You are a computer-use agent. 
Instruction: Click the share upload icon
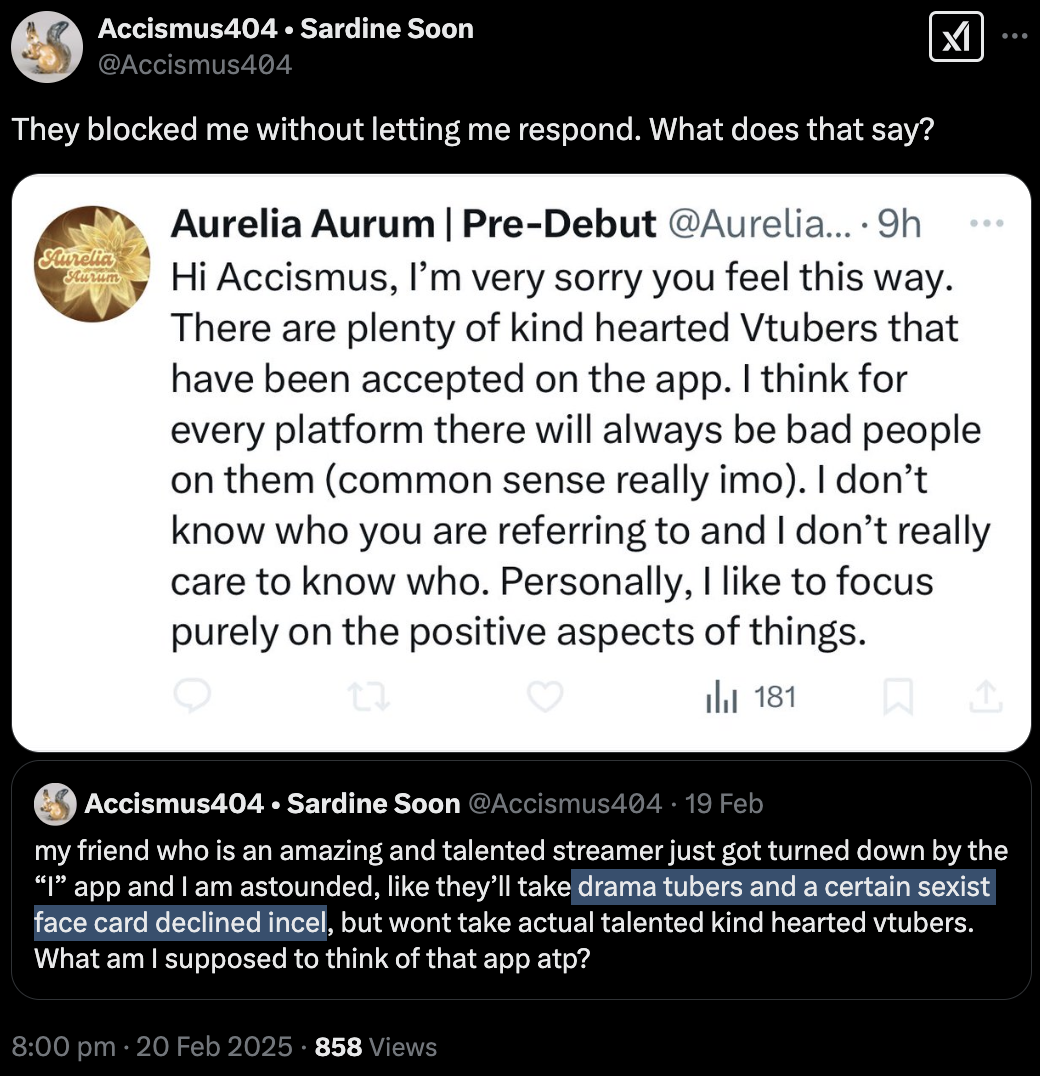[984, 696]
